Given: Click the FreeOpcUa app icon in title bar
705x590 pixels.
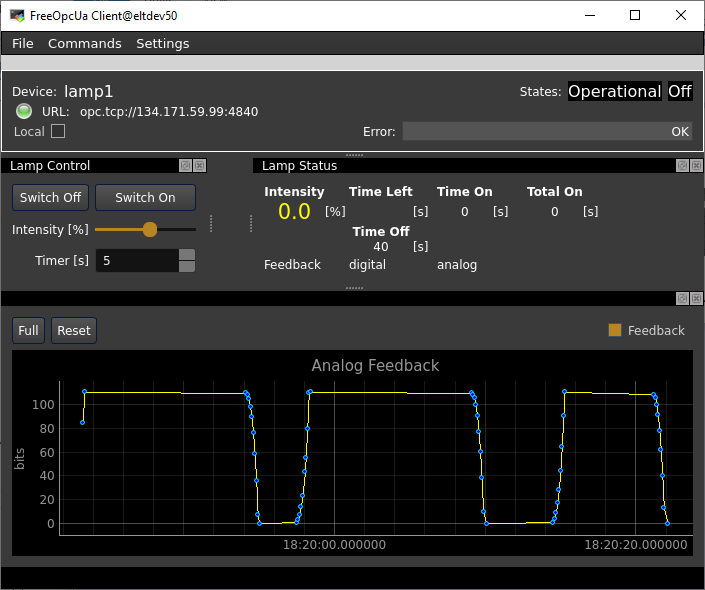Looking at the screenshot, I should pyautogui.click(x=17, y=16).
